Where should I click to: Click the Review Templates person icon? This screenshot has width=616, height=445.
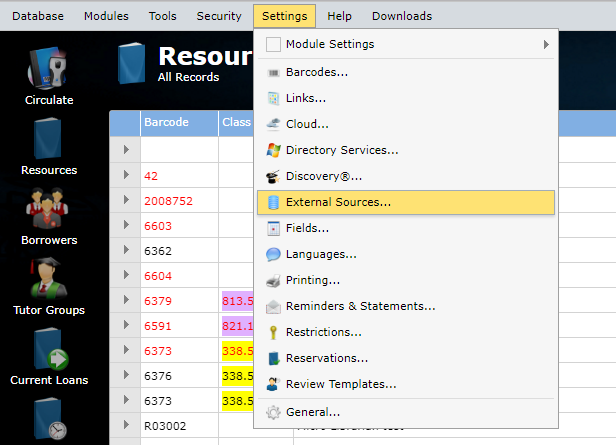point(273,384)
